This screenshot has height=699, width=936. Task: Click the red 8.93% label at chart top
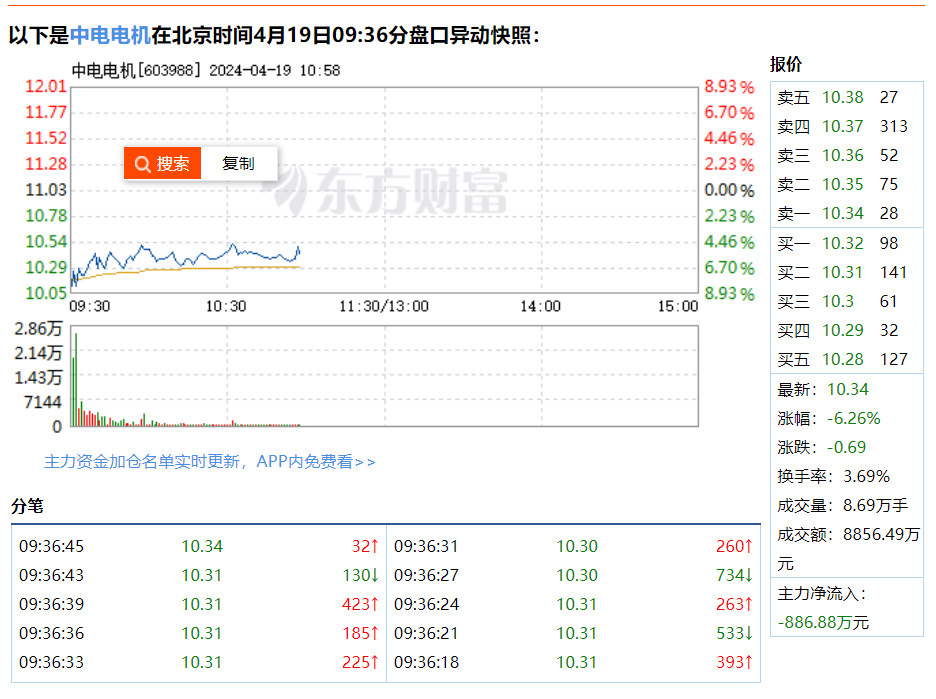729,86
